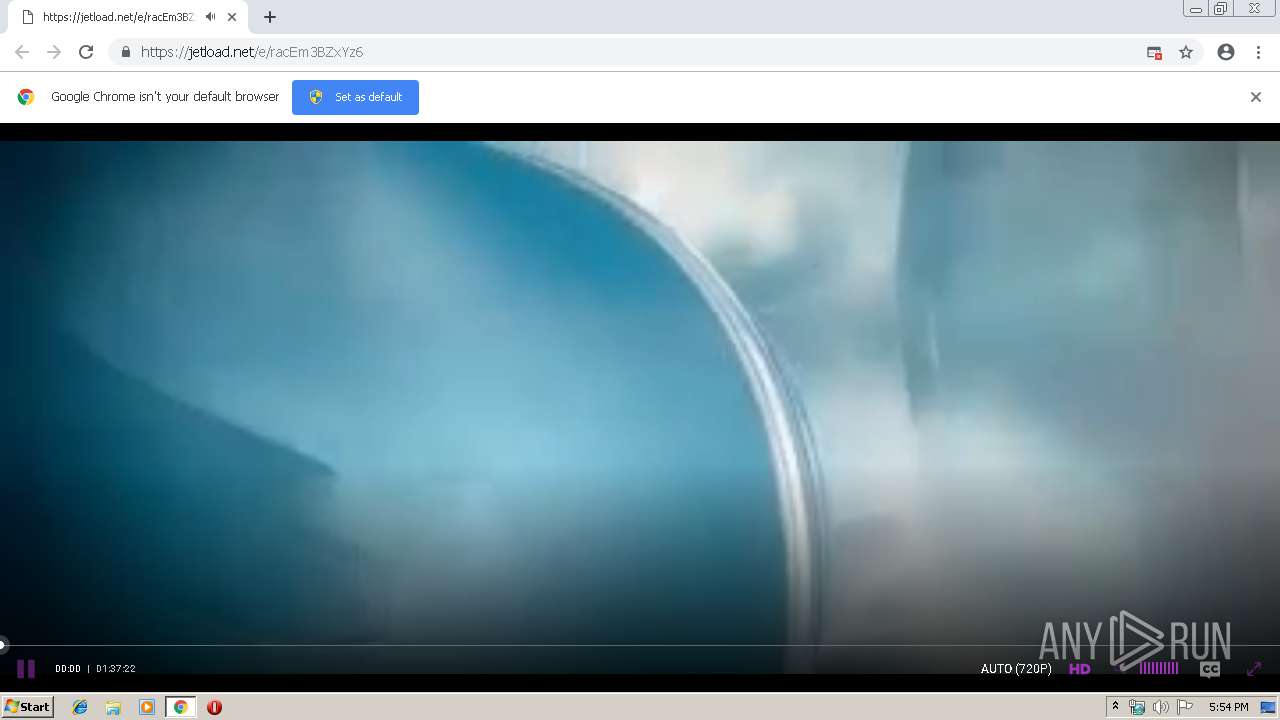Open the red Opera taskbar icon
The height and width of the screenshot is (720, 1280).
214,707
